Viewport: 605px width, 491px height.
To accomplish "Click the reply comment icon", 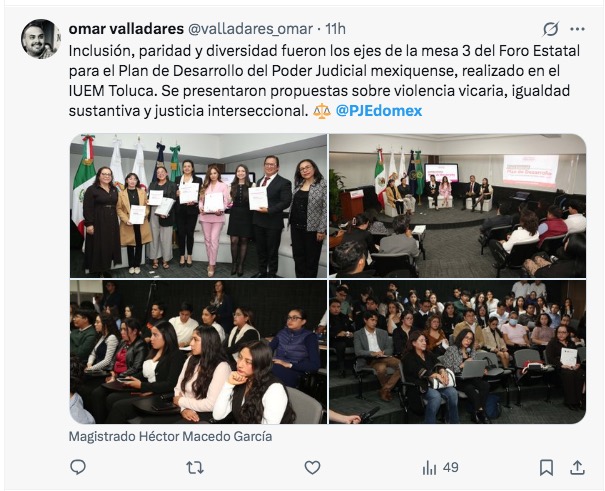I will (78, 467).
